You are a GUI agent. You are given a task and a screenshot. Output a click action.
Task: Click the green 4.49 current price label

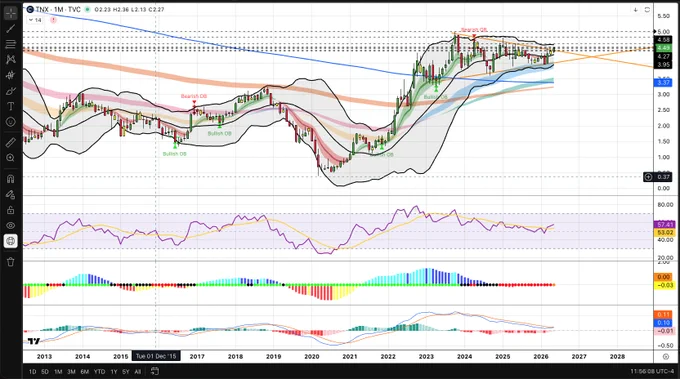(x=664, y=48)
